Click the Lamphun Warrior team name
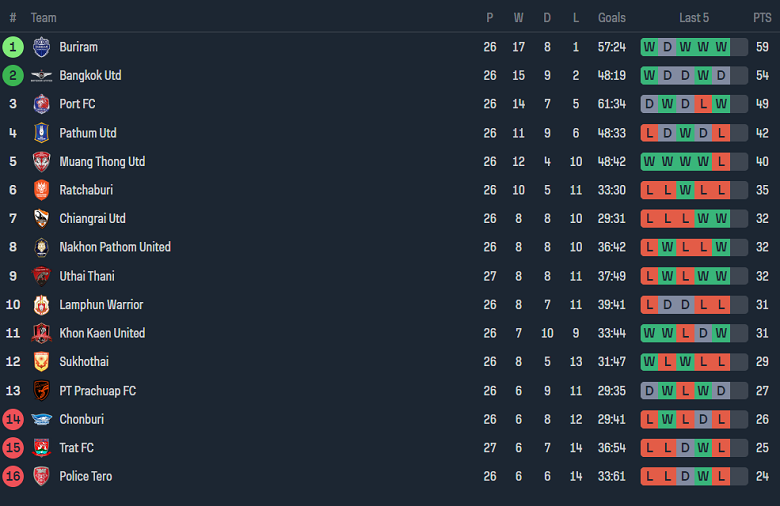 point(101,305)
